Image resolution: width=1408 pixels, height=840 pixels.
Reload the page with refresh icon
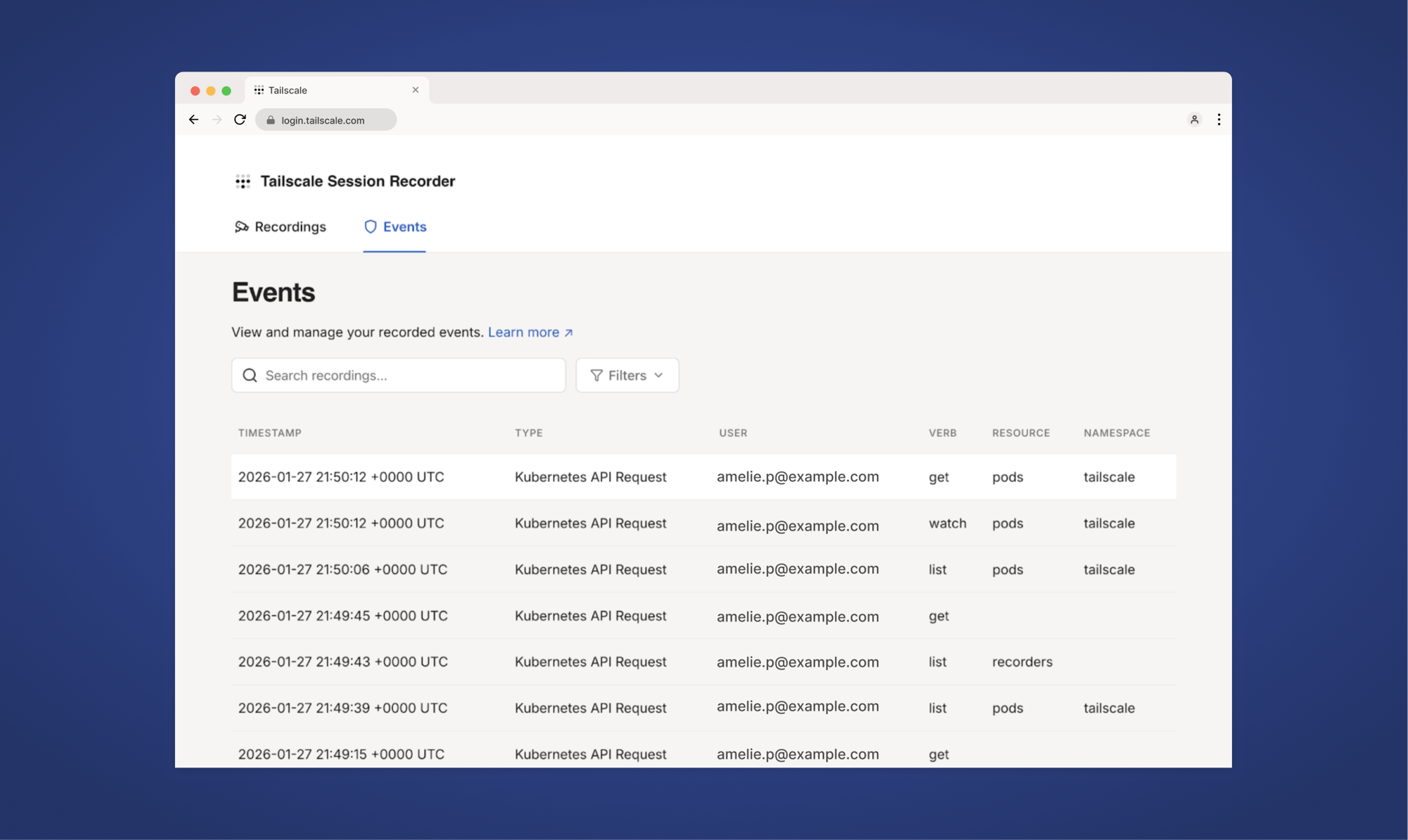pos(240,120)
